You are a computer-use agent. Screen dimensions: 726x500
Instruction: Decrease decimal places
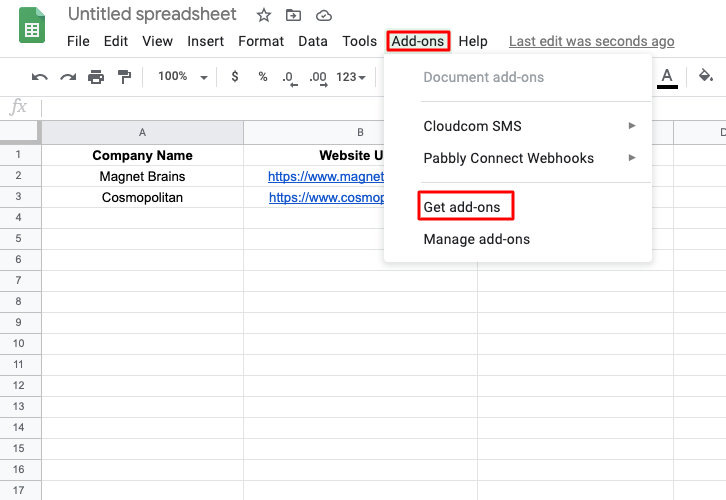point(290,78)
